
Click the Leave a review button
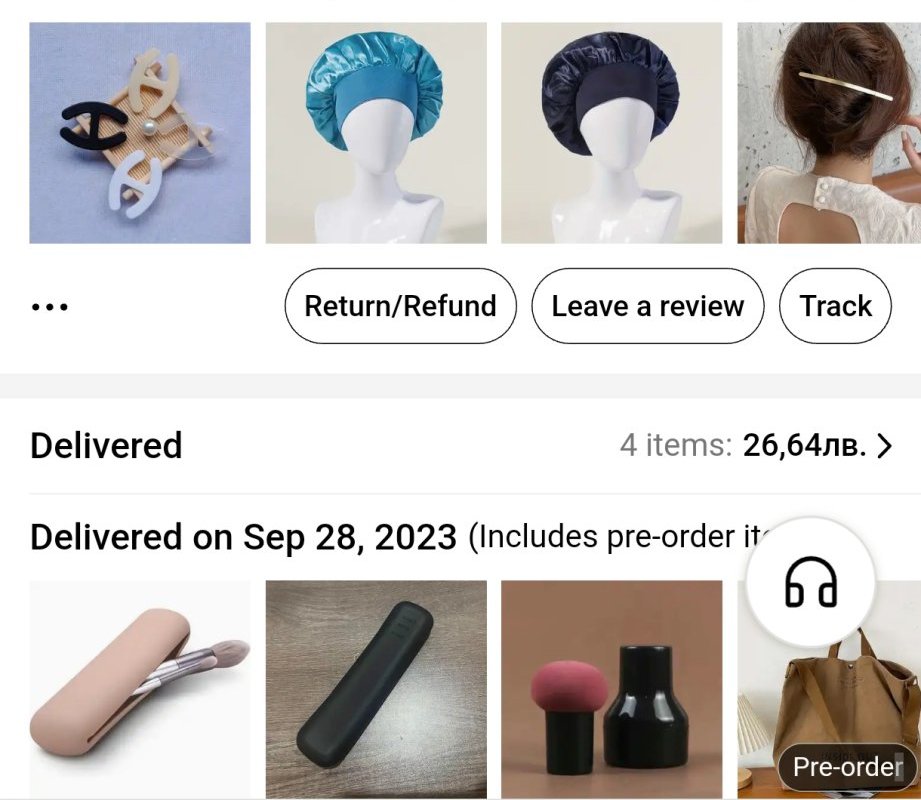pyautogui.click(x=648, y=306)
